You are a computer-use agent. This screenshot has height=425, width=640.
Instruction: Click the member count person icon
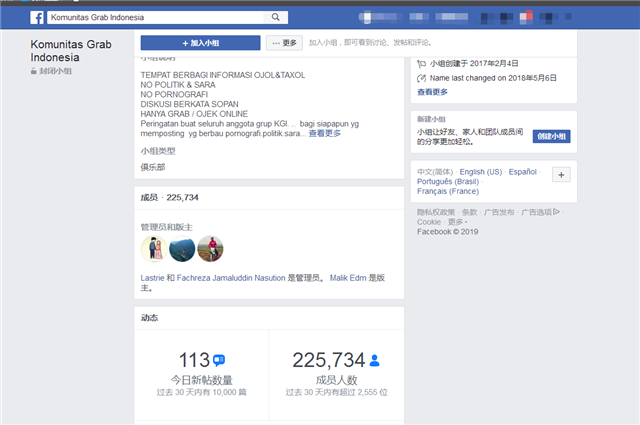pos(374,360)
